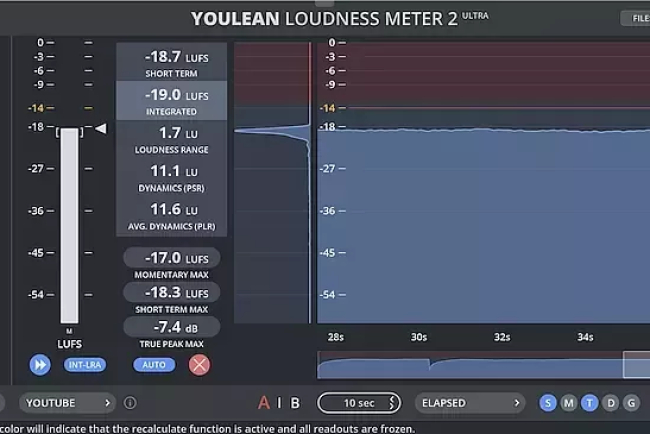Click the 11.1 LU Dynamics (PSR) readout

coord(172,178)
